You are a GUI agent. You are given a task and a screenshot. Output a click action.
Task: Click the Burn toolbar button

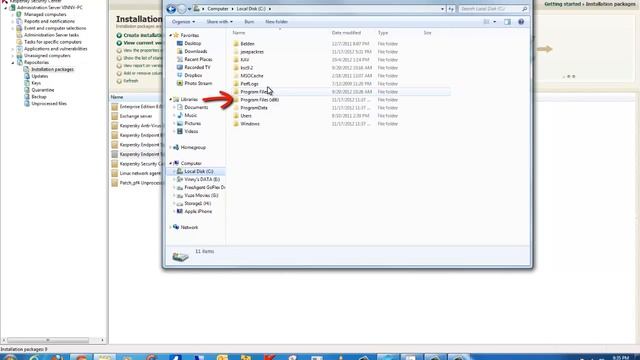[x=249, y=22]
